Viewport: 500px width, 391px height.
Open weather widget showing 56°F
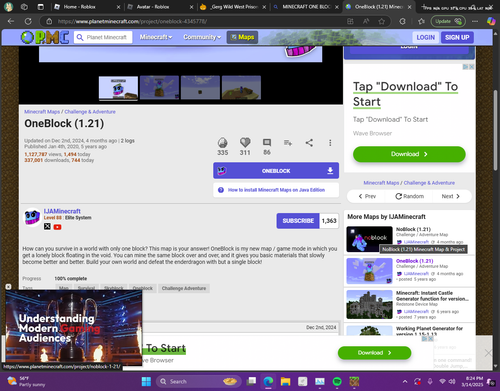[26, 381]
